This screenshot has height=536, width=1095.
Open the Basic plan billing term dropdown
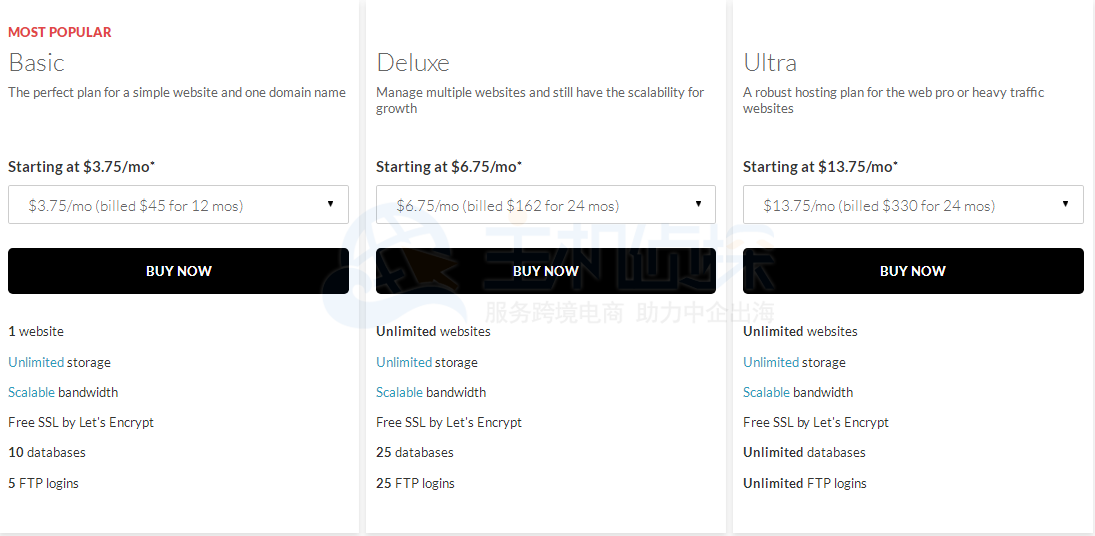point(178,205)
